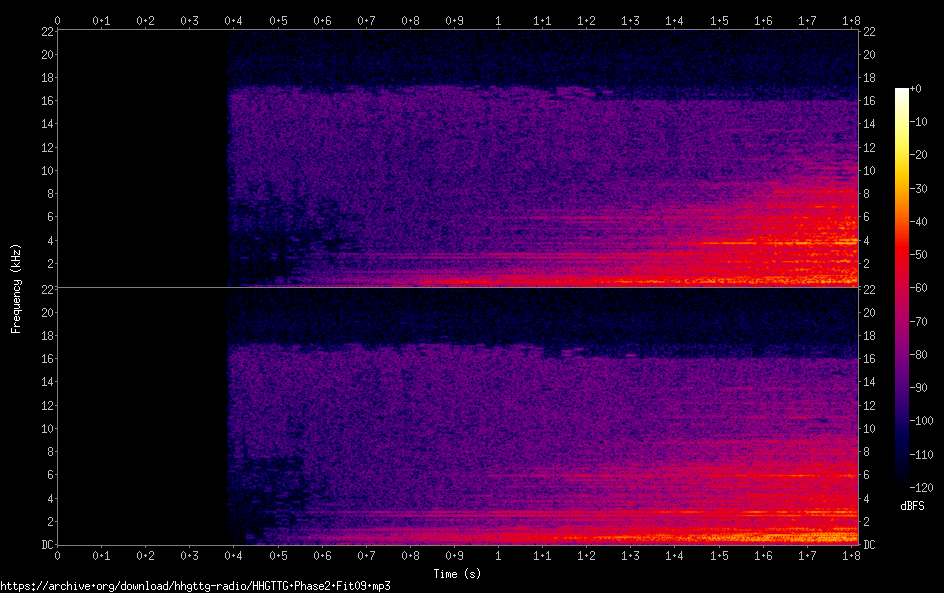Click the 0 tick on the top time axis

[57, 20]
